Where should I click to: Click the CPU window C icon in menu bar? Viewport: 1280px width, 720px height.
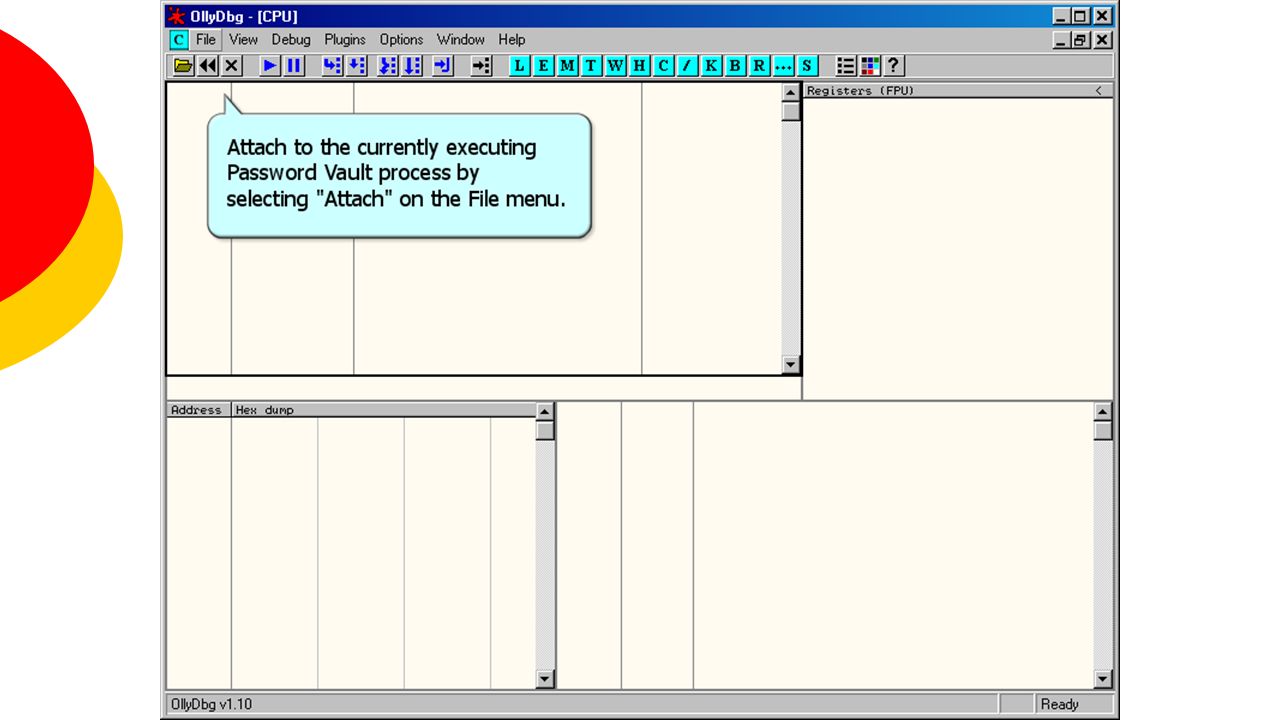(178, 40)
